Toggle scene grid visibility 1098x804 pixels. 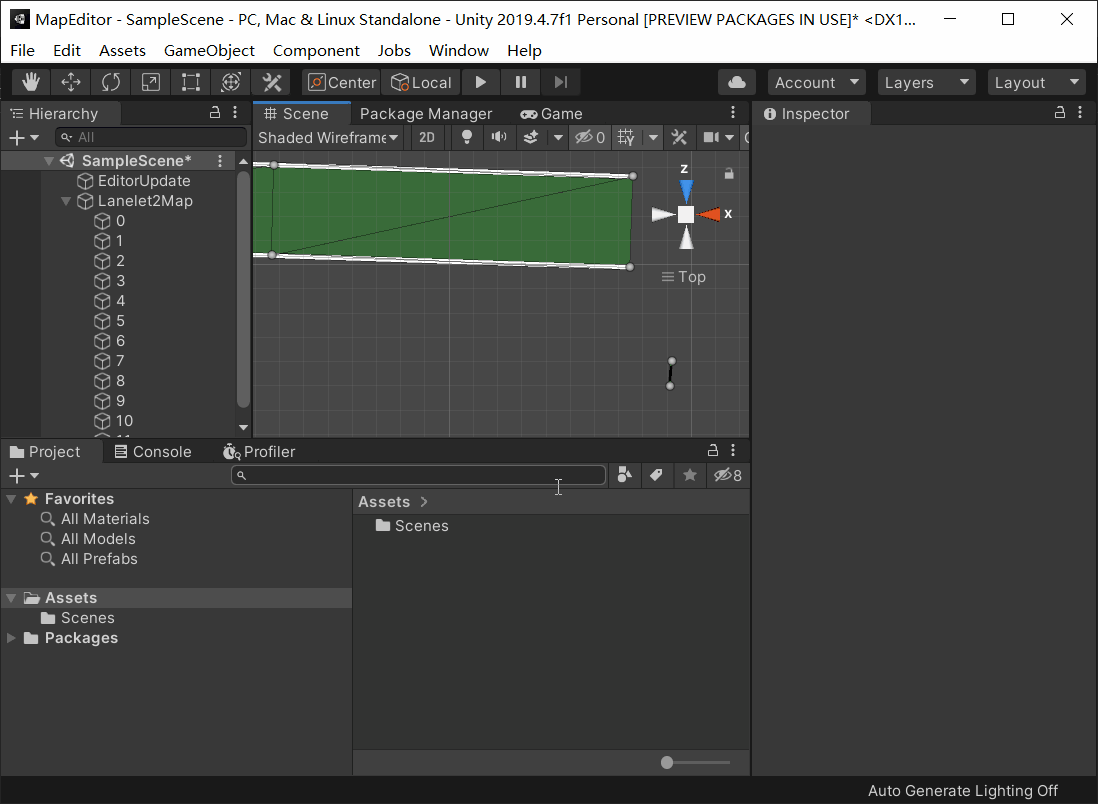[626, 137]
